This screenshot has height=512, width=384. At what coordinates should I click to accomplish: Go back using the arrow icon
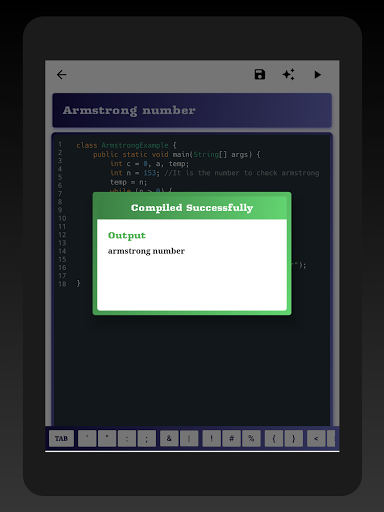62,75
